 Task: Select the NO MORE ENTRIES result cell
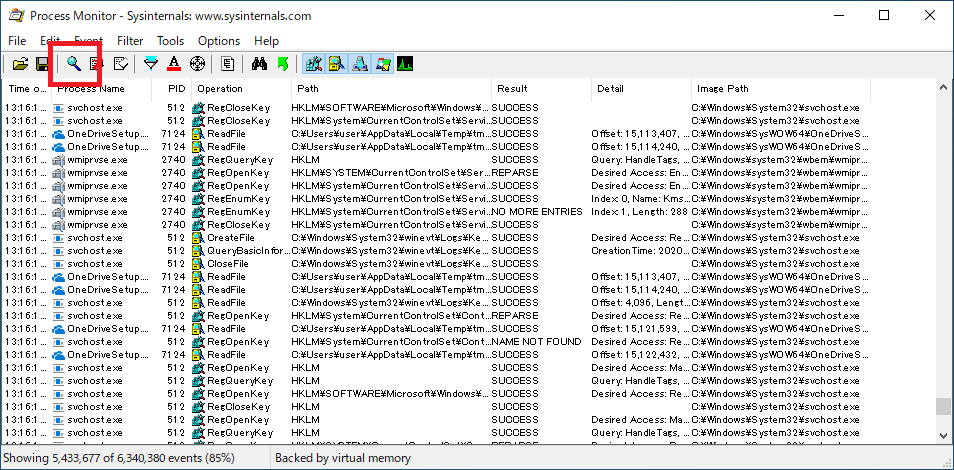pos(537,212)
